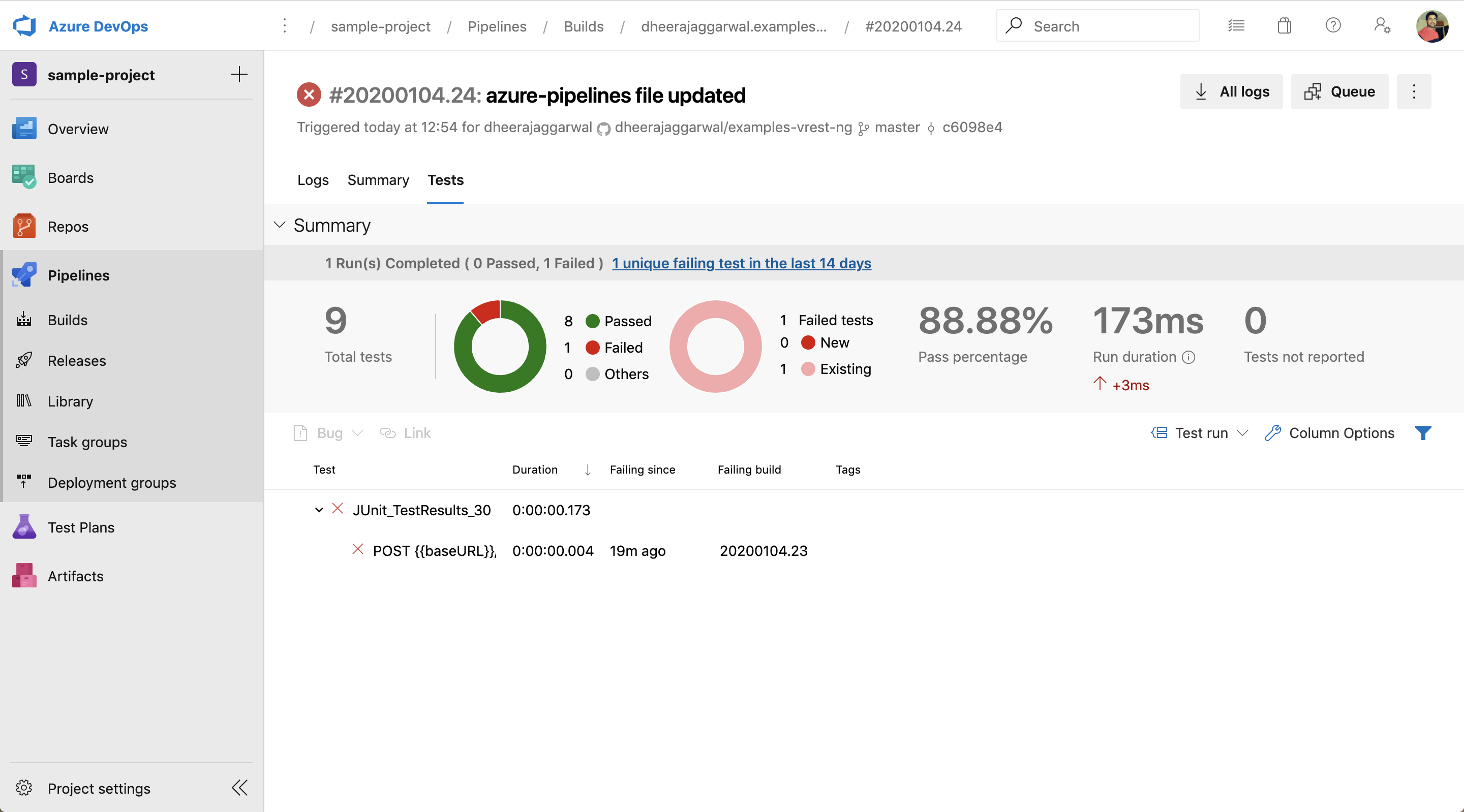Click the commit c6098e4 text

(x=972, y=127)
